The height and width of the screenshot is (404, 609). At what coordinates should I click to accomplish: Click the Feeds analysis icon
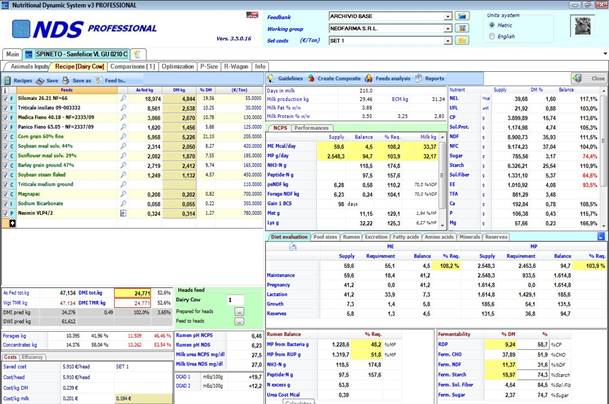pyautogui.click(x=369, y=78)
